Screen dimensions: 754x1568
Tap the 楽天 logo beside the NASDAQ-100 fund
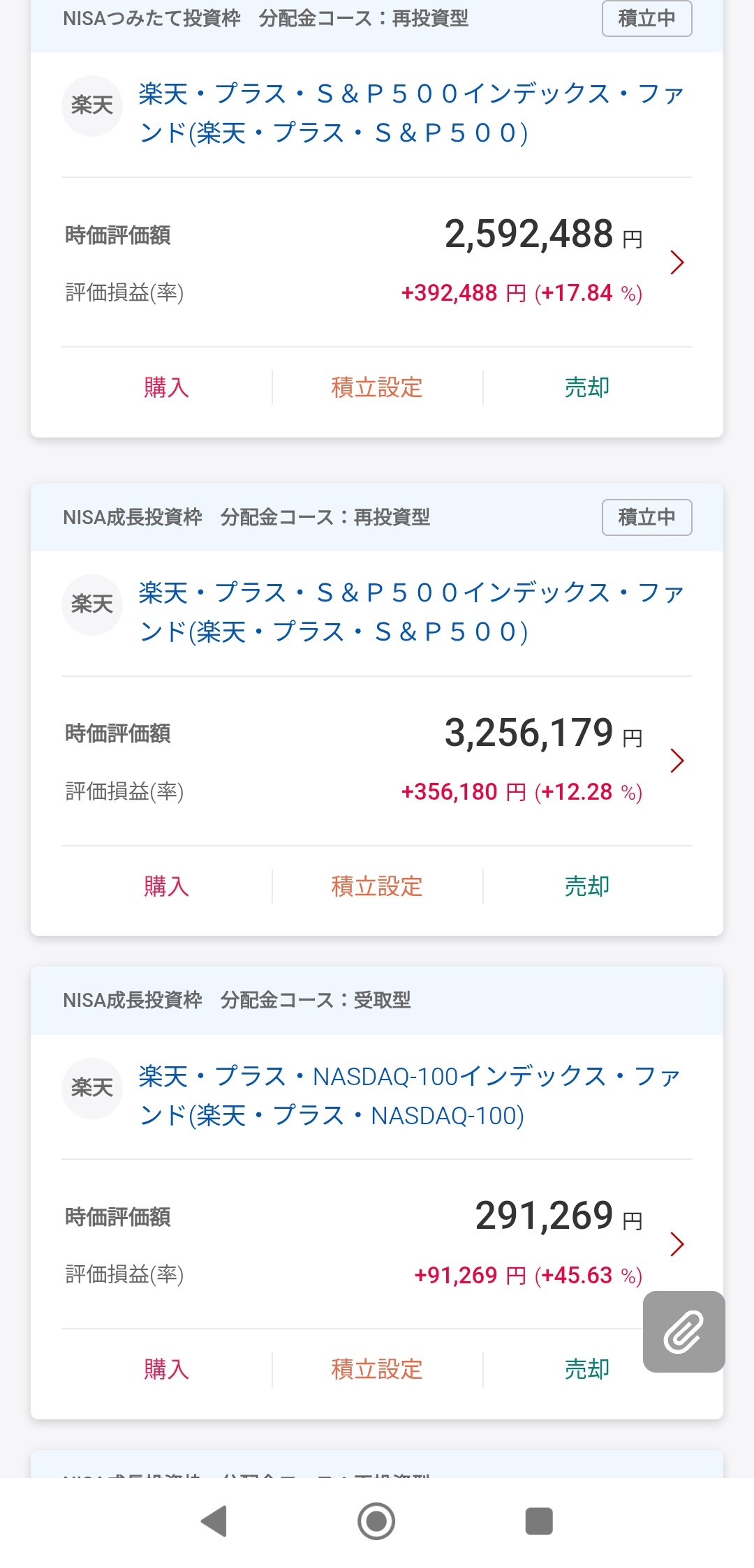tap(92, 1088)
